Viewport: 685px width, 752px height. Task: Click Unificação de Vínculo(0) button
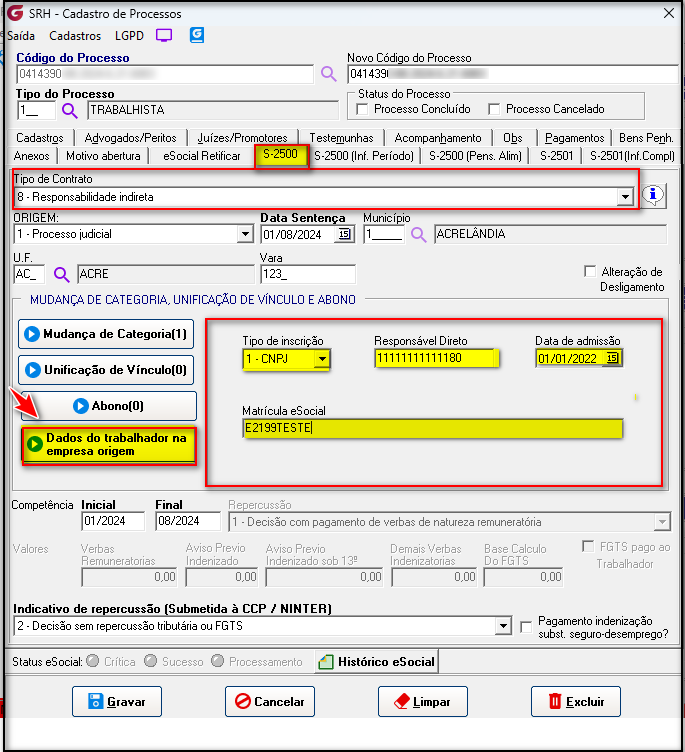[x=106, y=370]
